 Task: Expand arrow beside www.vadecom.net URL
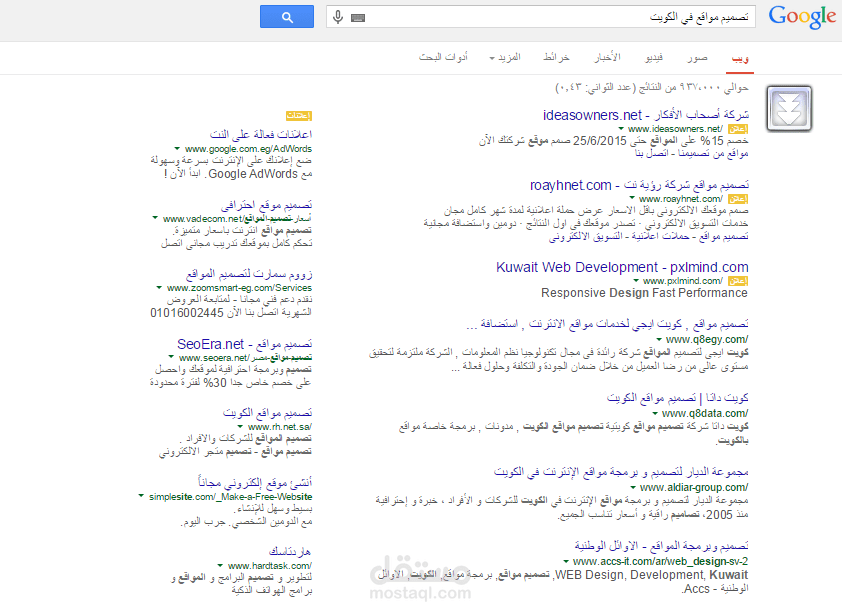pos(155,218)
